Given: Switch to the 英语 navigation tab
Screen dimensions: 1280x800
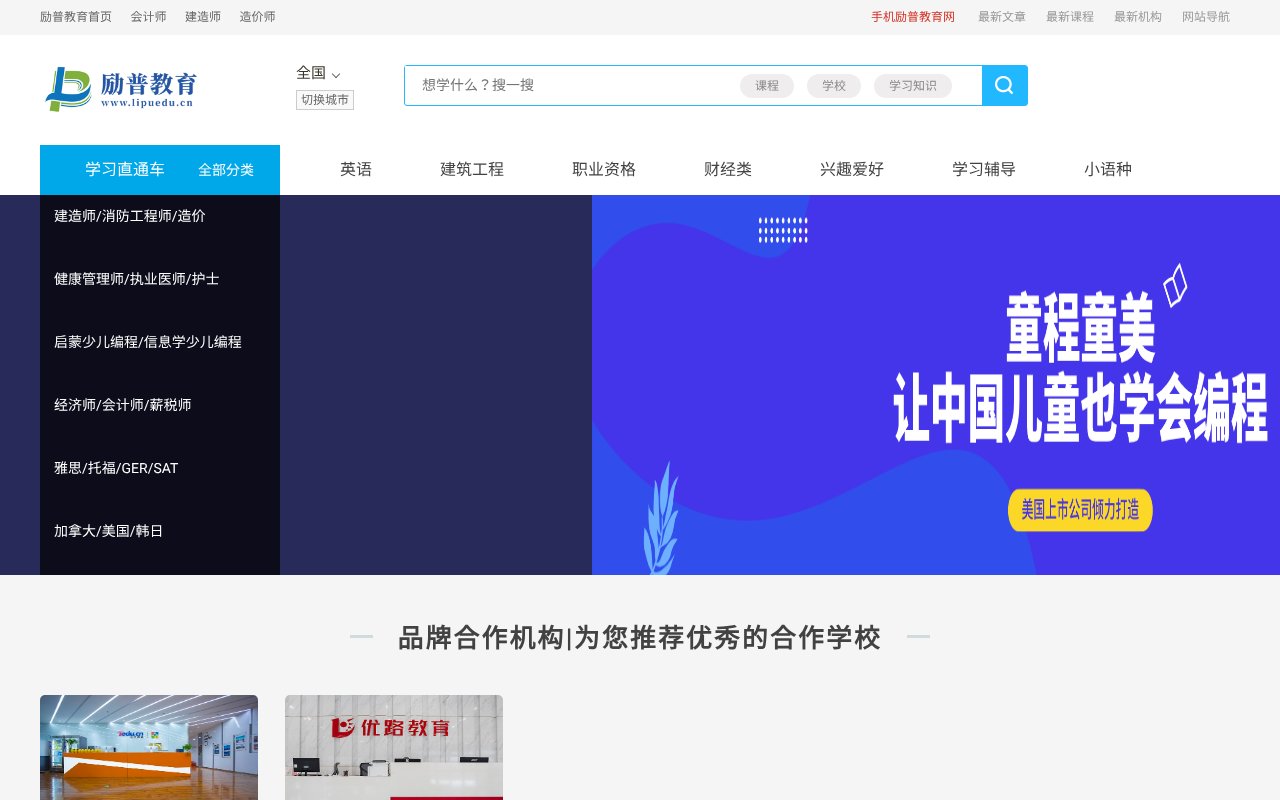Looking at the screenshot, I should coord(356,170).
